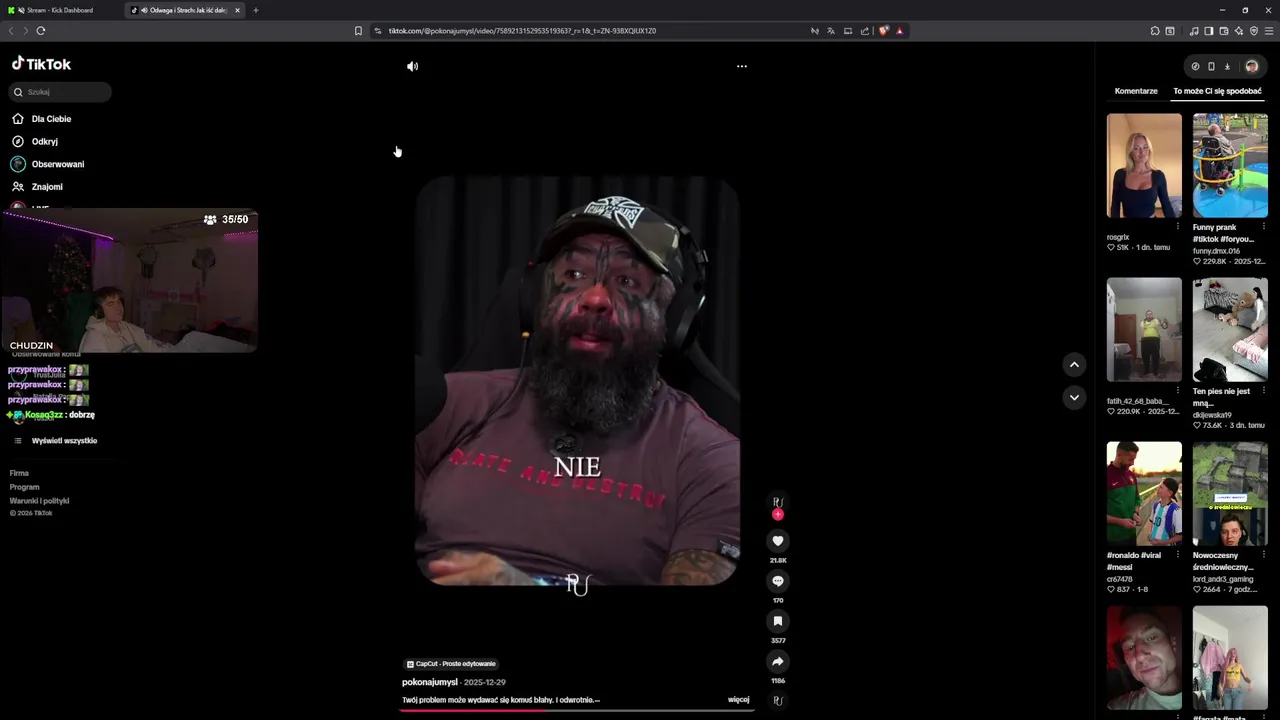
Task: Toggle the browser sidebar panel
Action: (x=1208, y=31)
